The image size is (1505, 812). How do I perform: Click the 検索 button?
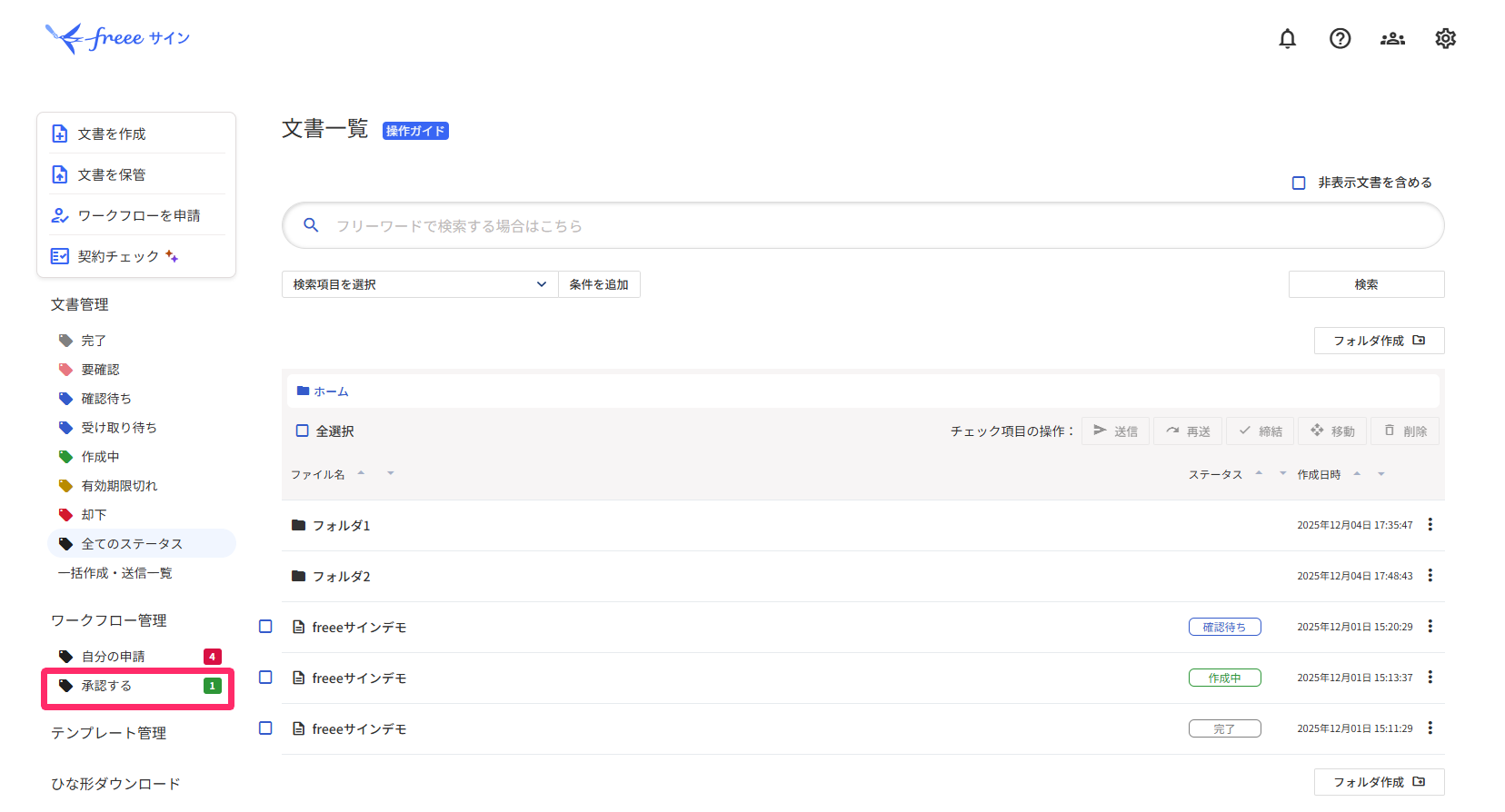click(x=1366, y=284)
